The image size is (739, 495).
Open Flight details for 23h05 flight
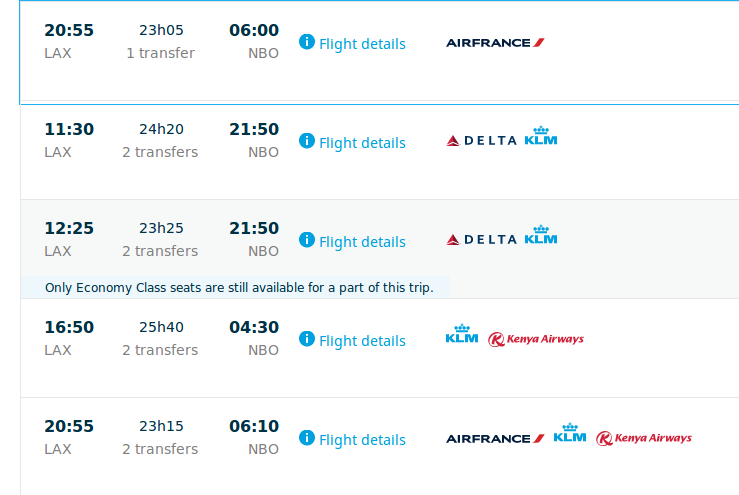(x=362, y=44)
